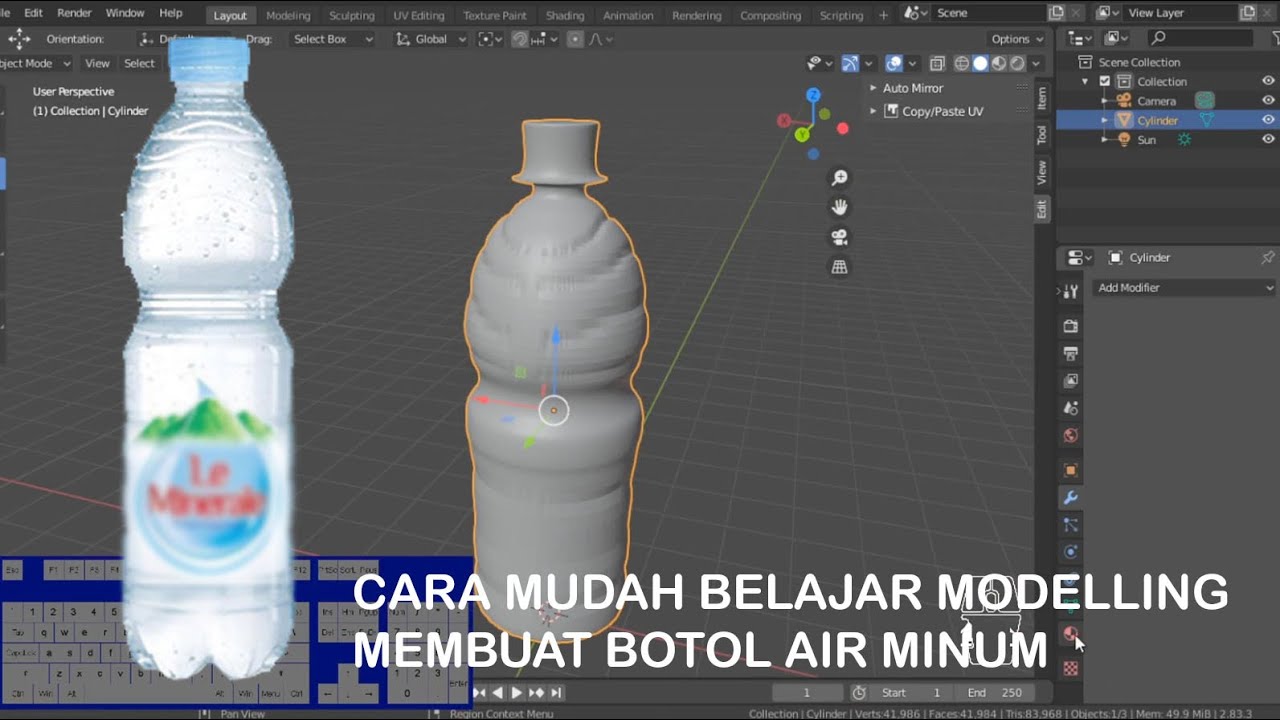Open the Modifier properties blue wrench icon
Image resolution: width=1280 pixels, height=720 pixels.
click(x=1070, y=497)
